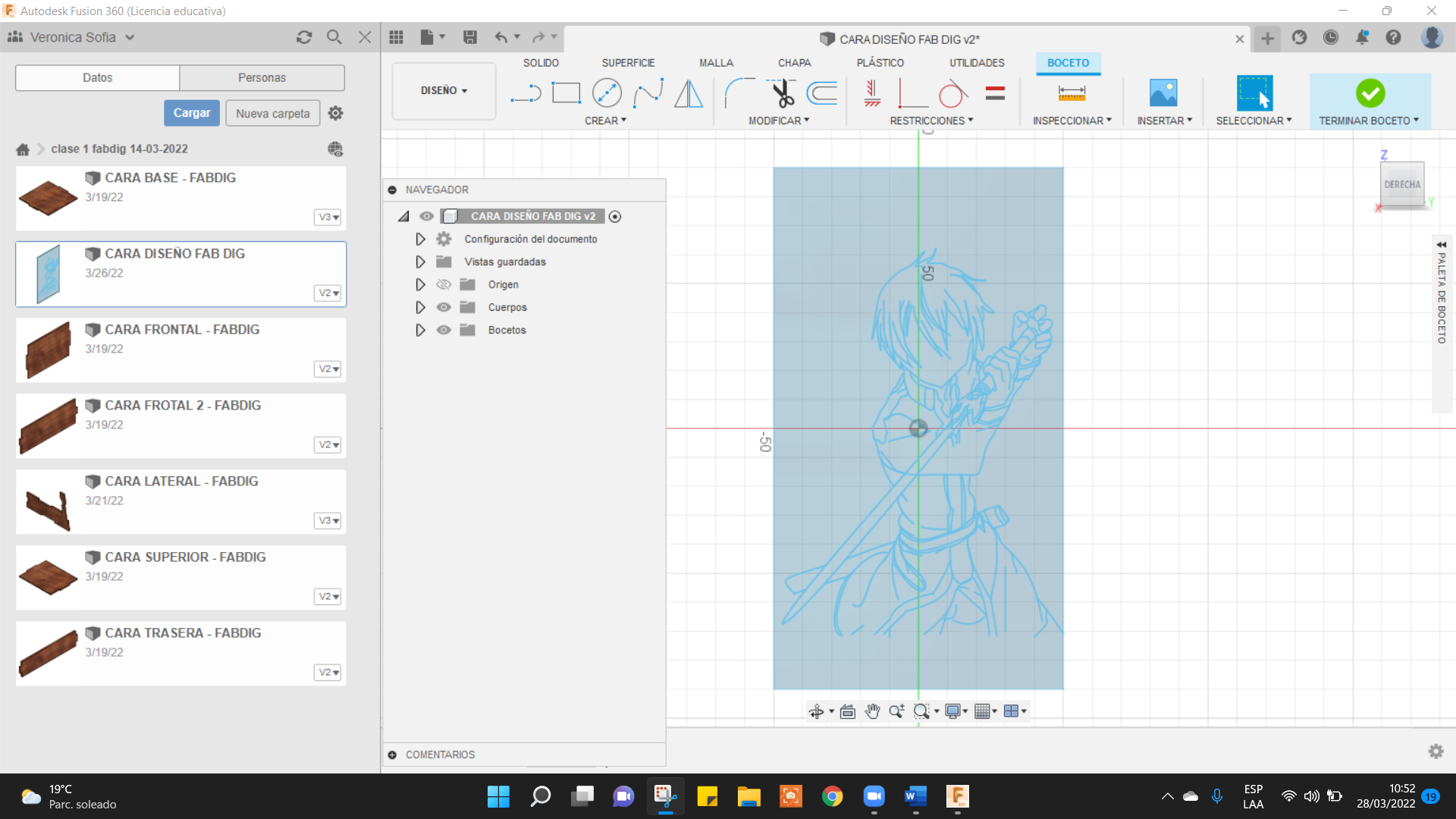Click the Measure inspect tool
1456x819 pixels.
tap(1072, 93)
